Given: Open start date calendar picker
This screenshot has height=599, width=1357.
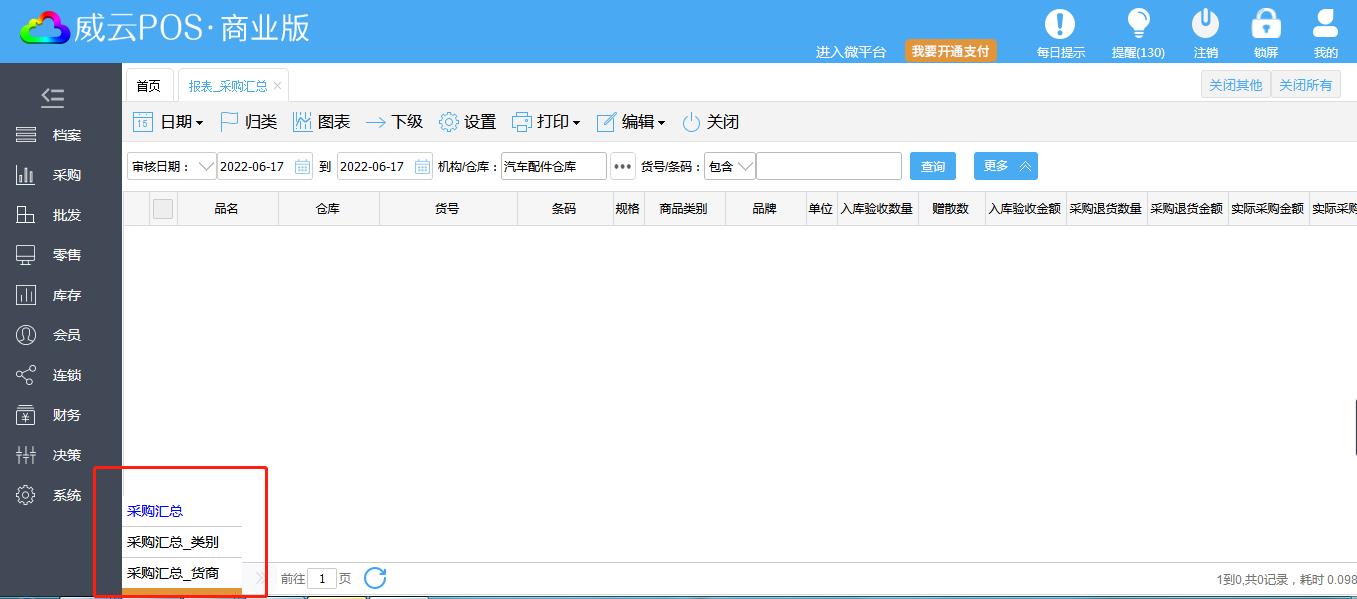Looking at the screenshot, I should pyautogui.click(x=303, y=167).
